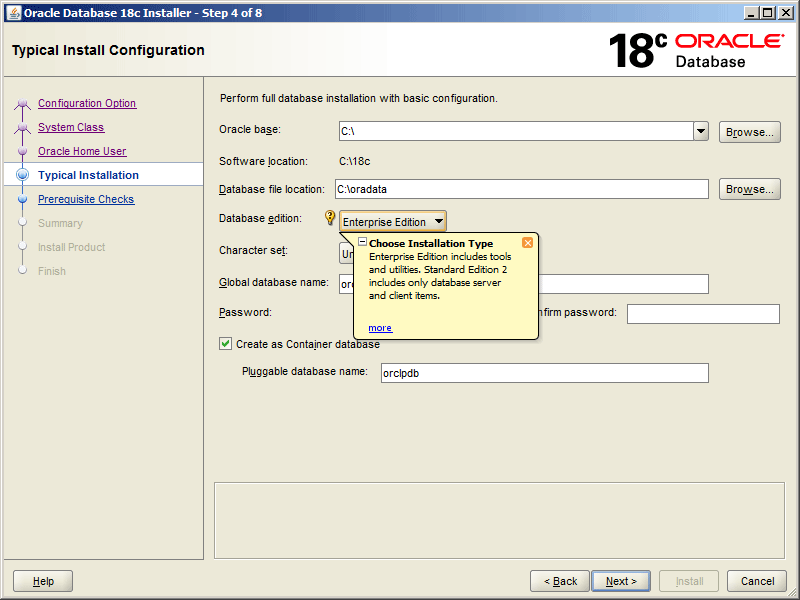Uncheck Create as Container database
The width and height of the screenshot is (800, 600).
click(226, 344)
